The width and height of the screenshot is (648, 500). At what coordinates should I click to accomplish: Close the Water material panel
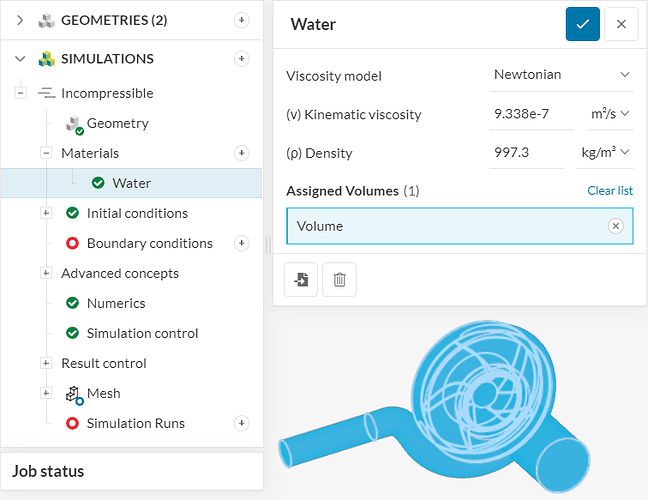coord(621,24)
